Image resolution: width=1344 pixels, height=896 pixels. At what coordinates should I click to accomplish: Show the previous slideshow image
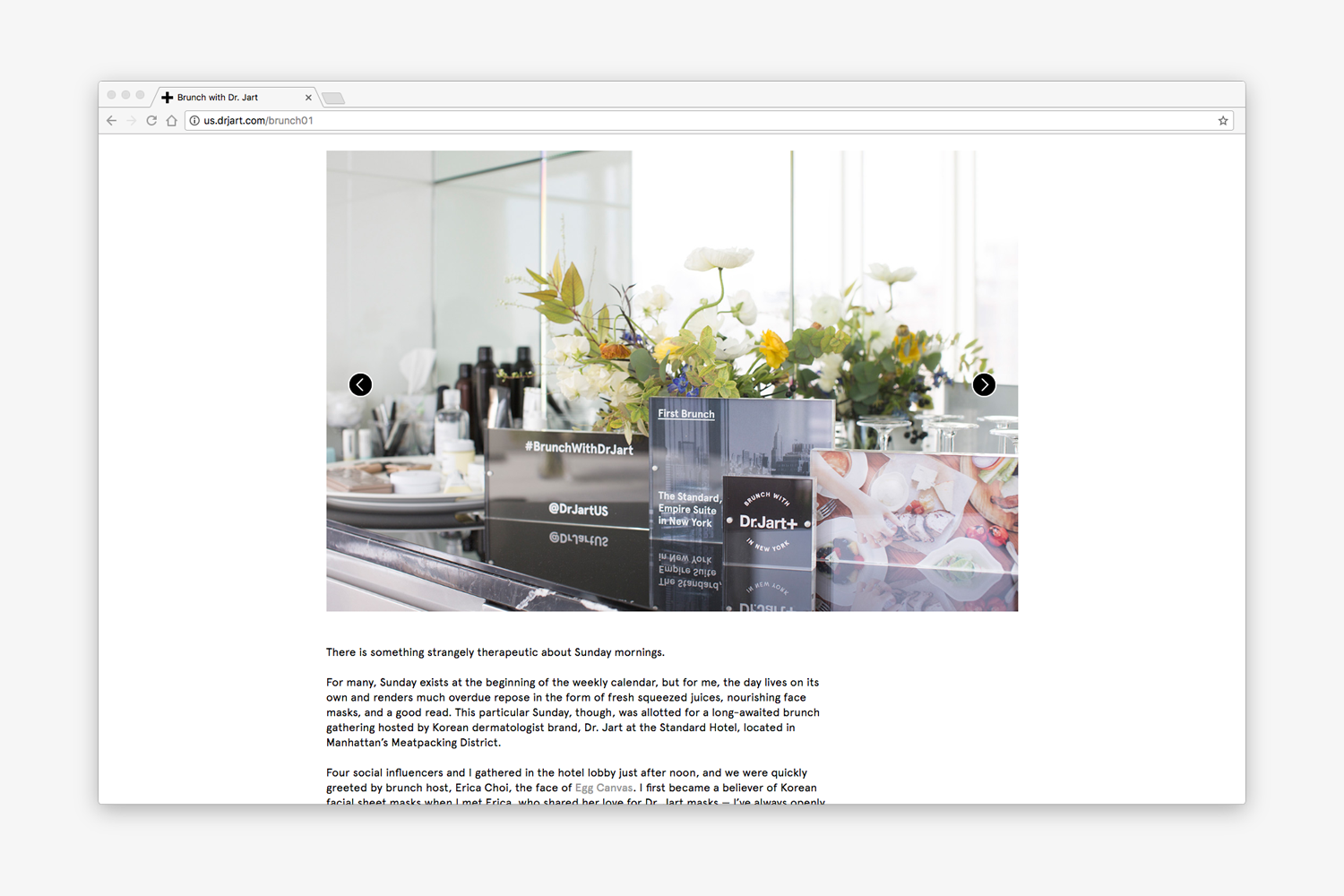[360, 384]
